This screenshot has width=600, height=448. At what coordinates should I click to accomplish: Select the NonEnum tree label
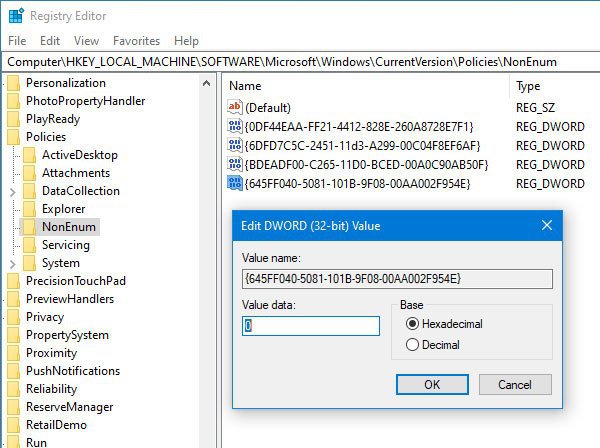tap(69, 227)
